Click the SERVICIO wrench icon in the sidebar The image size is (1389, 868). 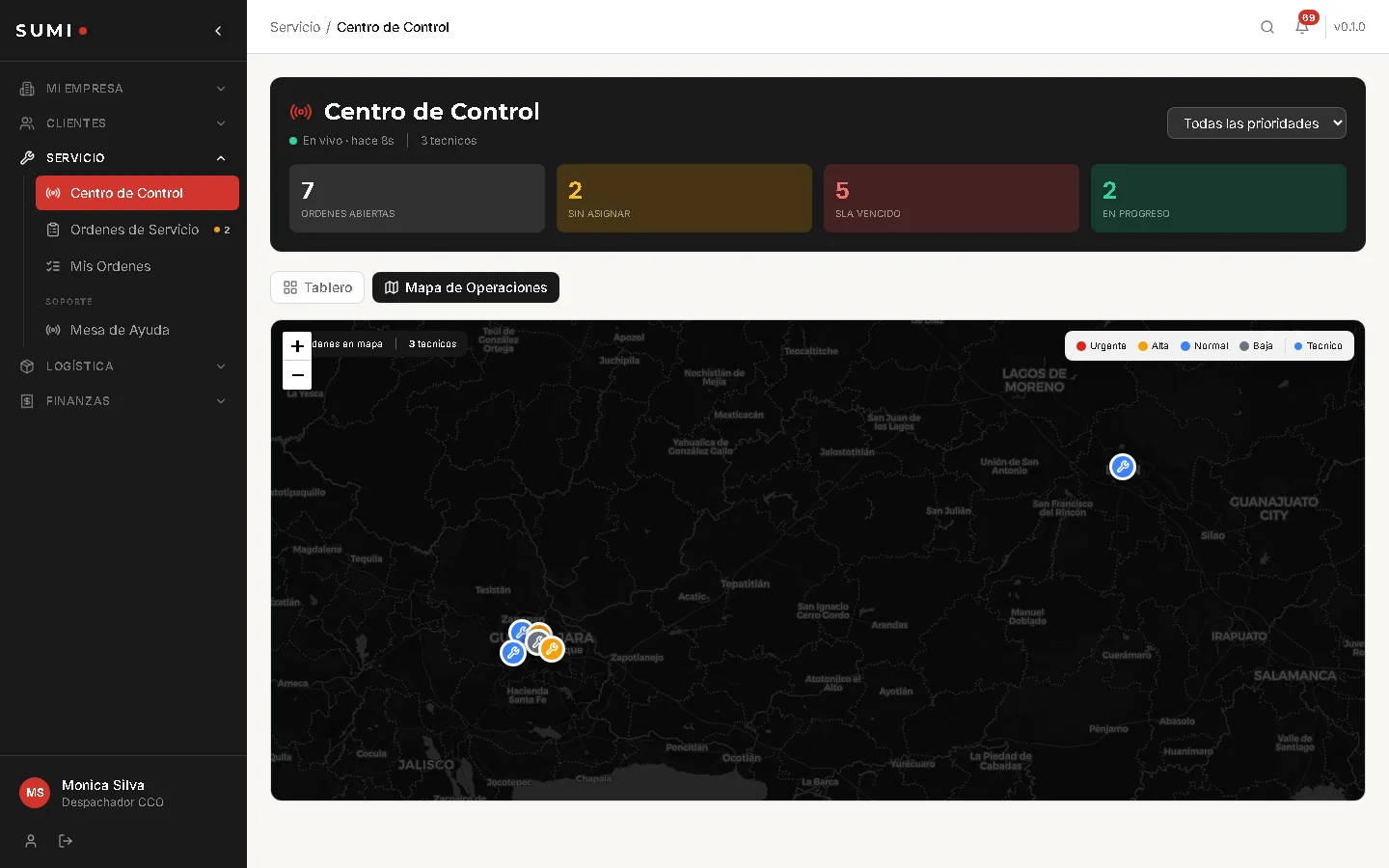[x=27, y=157]
